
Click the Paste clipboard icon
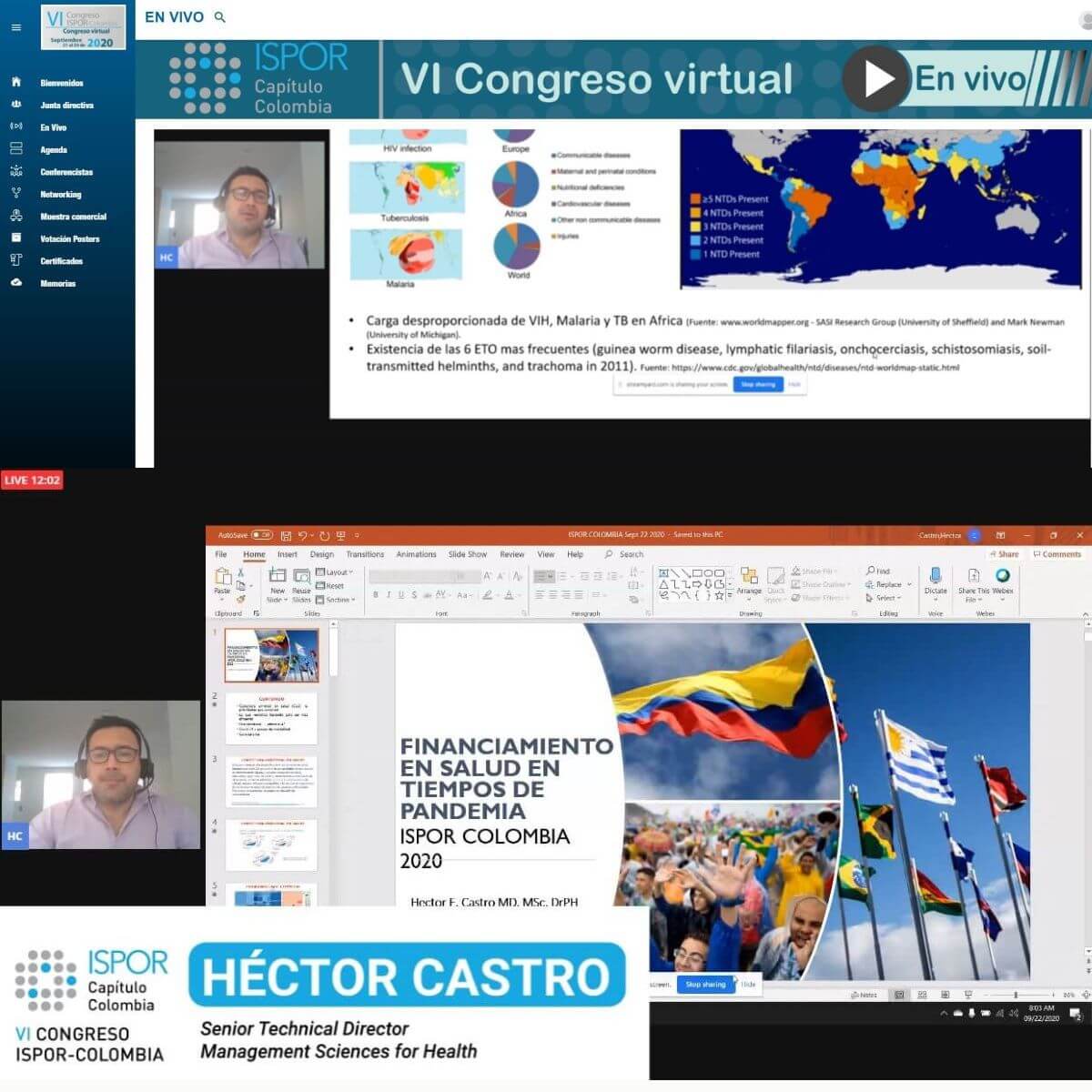coord(222,577)
